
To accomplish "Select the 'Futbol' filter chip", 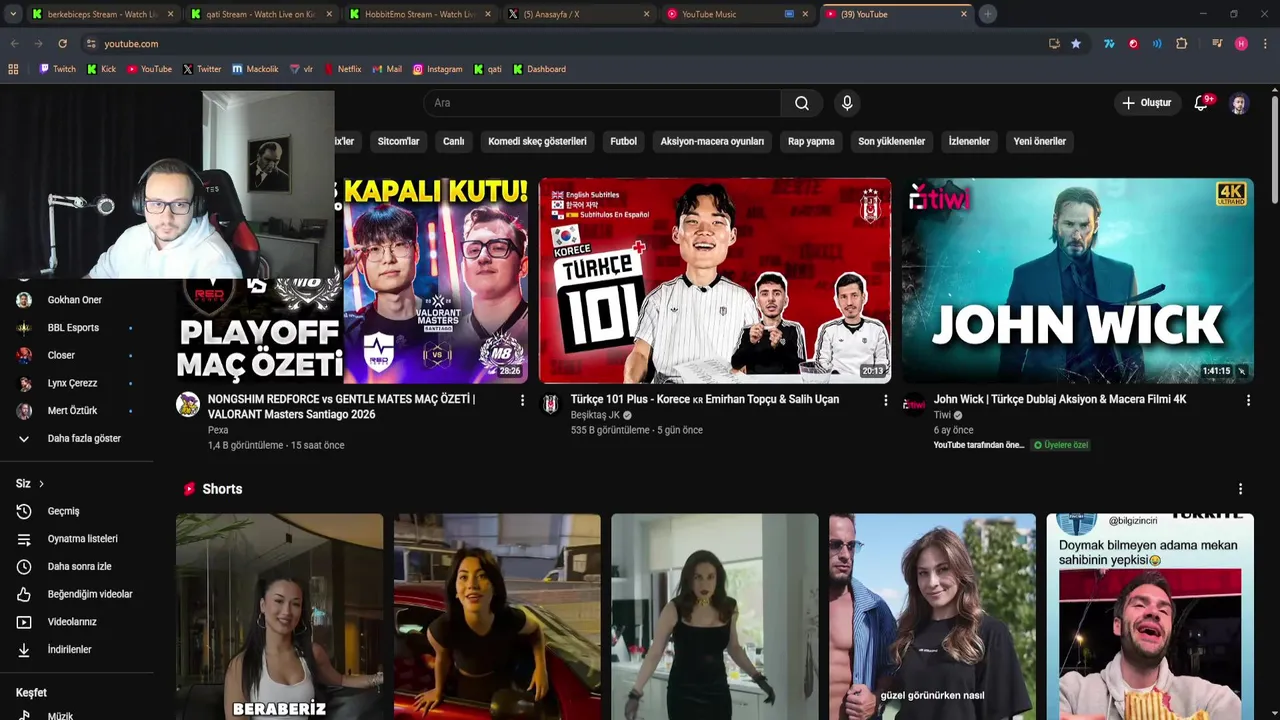I will click(x=623, y=141).
